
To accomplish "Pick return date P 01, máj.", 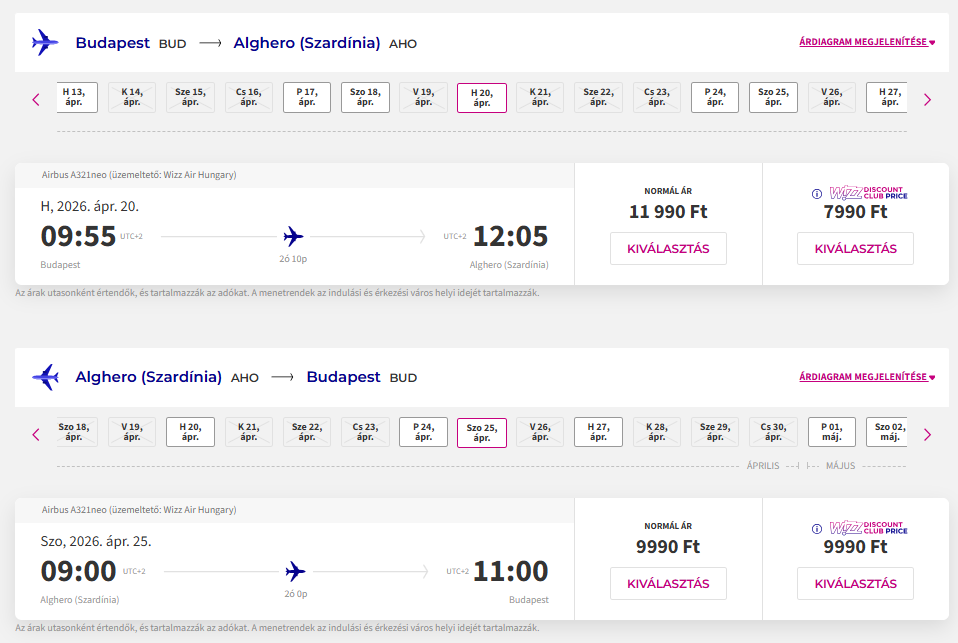I will [832, 432].
